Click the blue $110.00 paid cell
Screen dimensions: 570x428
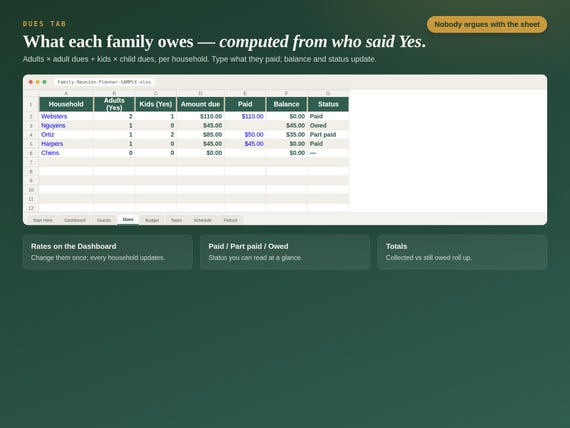[x=245, y=116]
